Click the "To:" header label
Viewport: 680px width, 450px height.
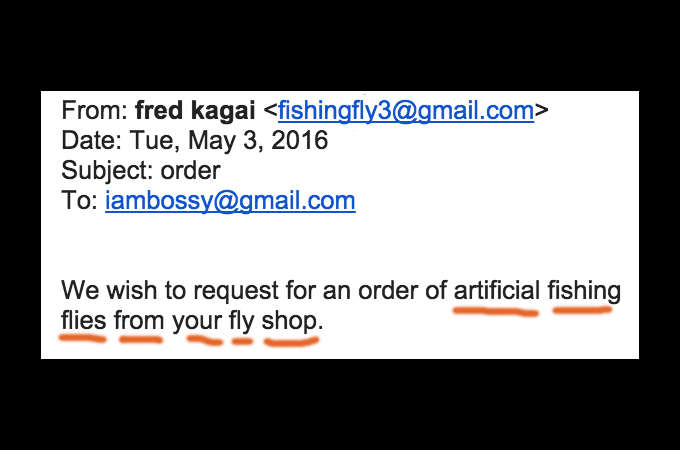pos(80,200)
